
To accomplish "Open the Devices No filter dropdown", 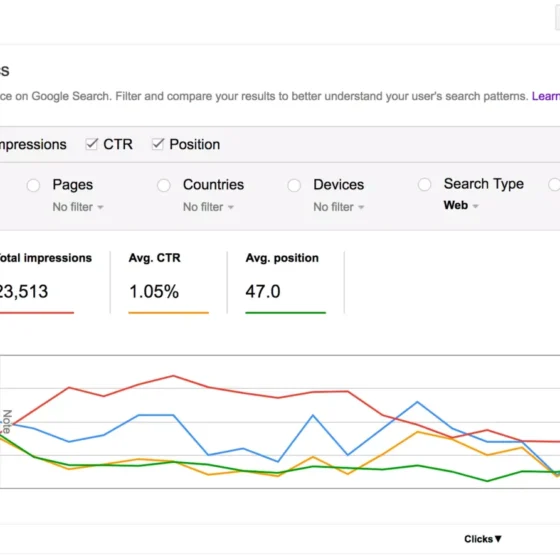I will 339,207.
